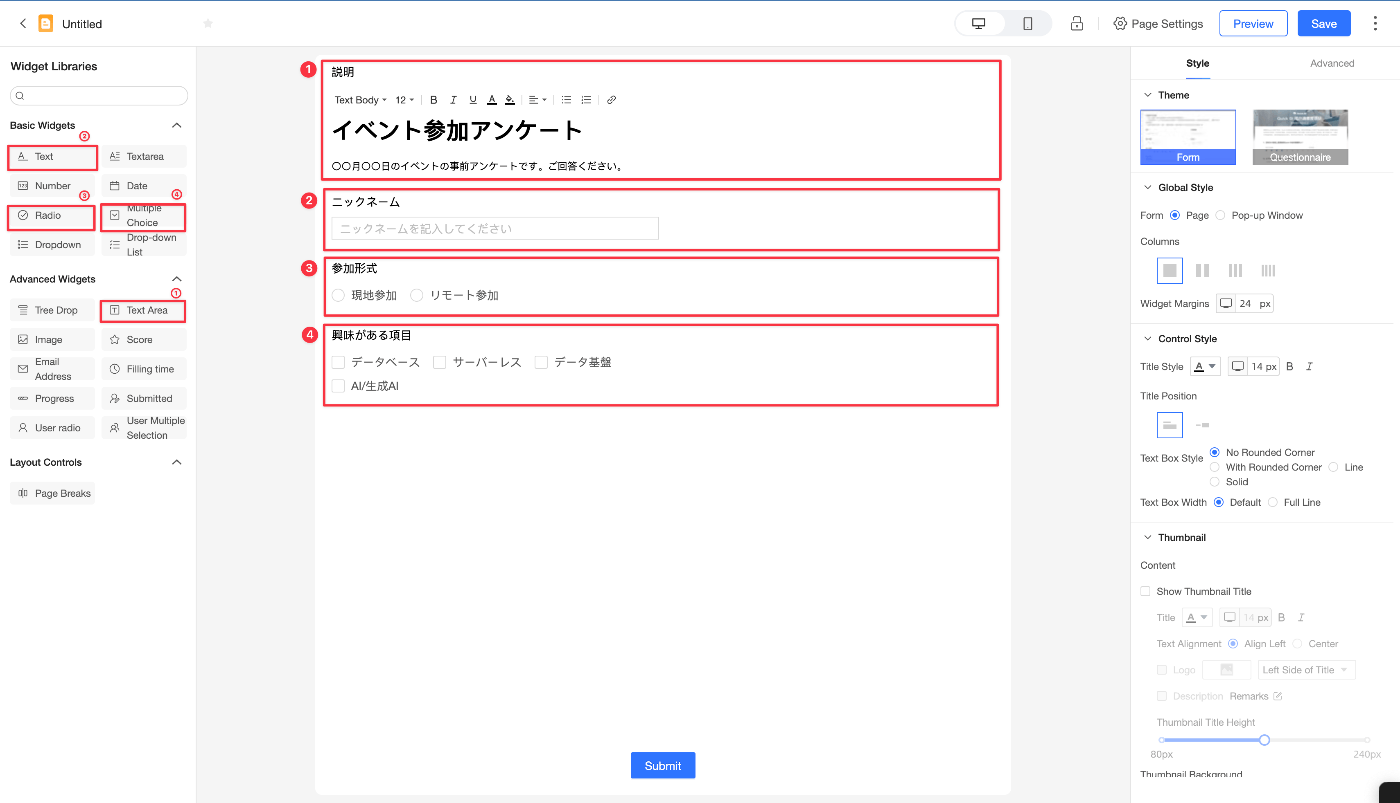Select four columns layout

[x=1268, y=270]
